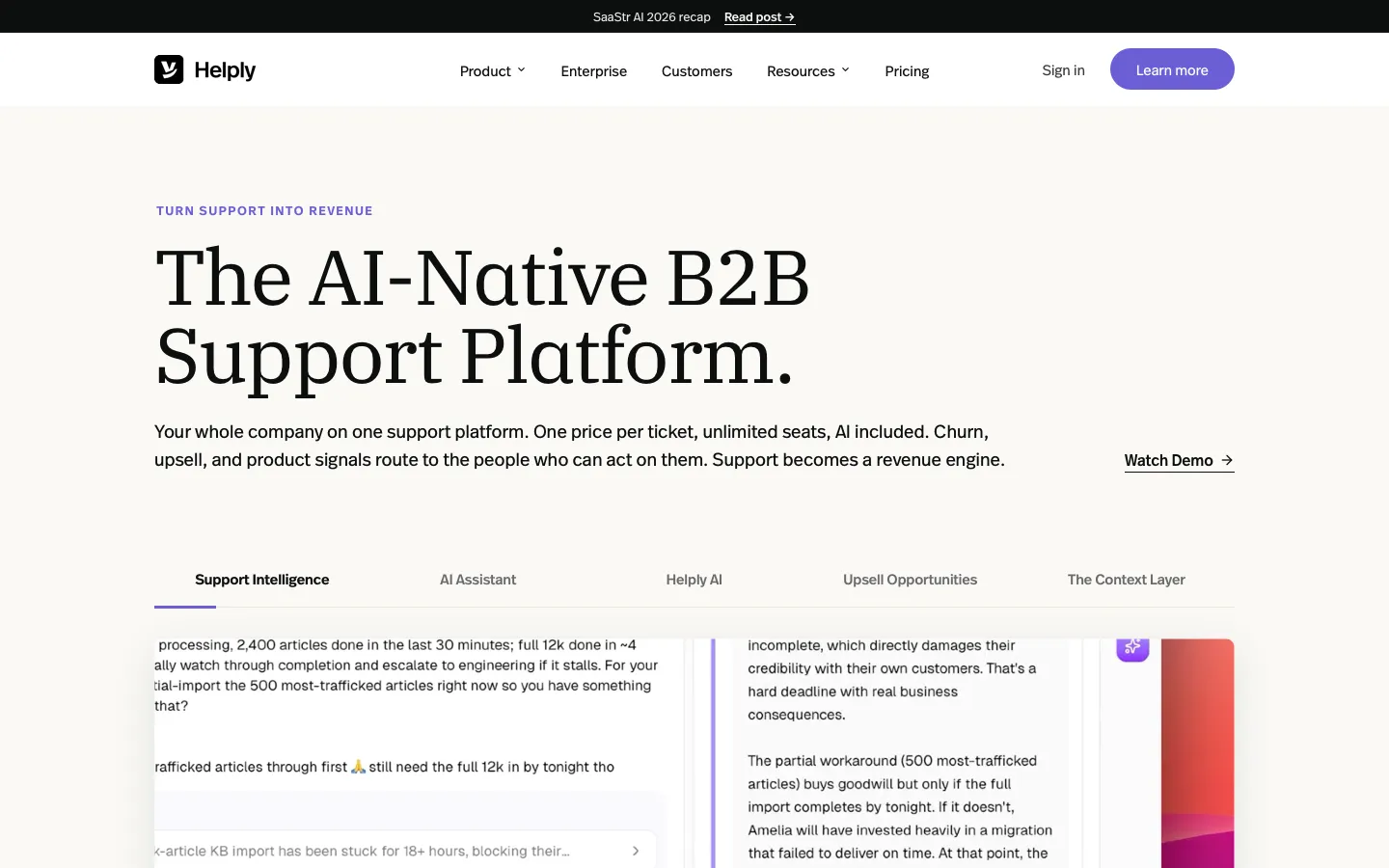Image resolution: width=1389 pixels, height=868 pixels.
Task: Click the Helply wordmark text
Action: pyautogui.click(x=225, y=70)
